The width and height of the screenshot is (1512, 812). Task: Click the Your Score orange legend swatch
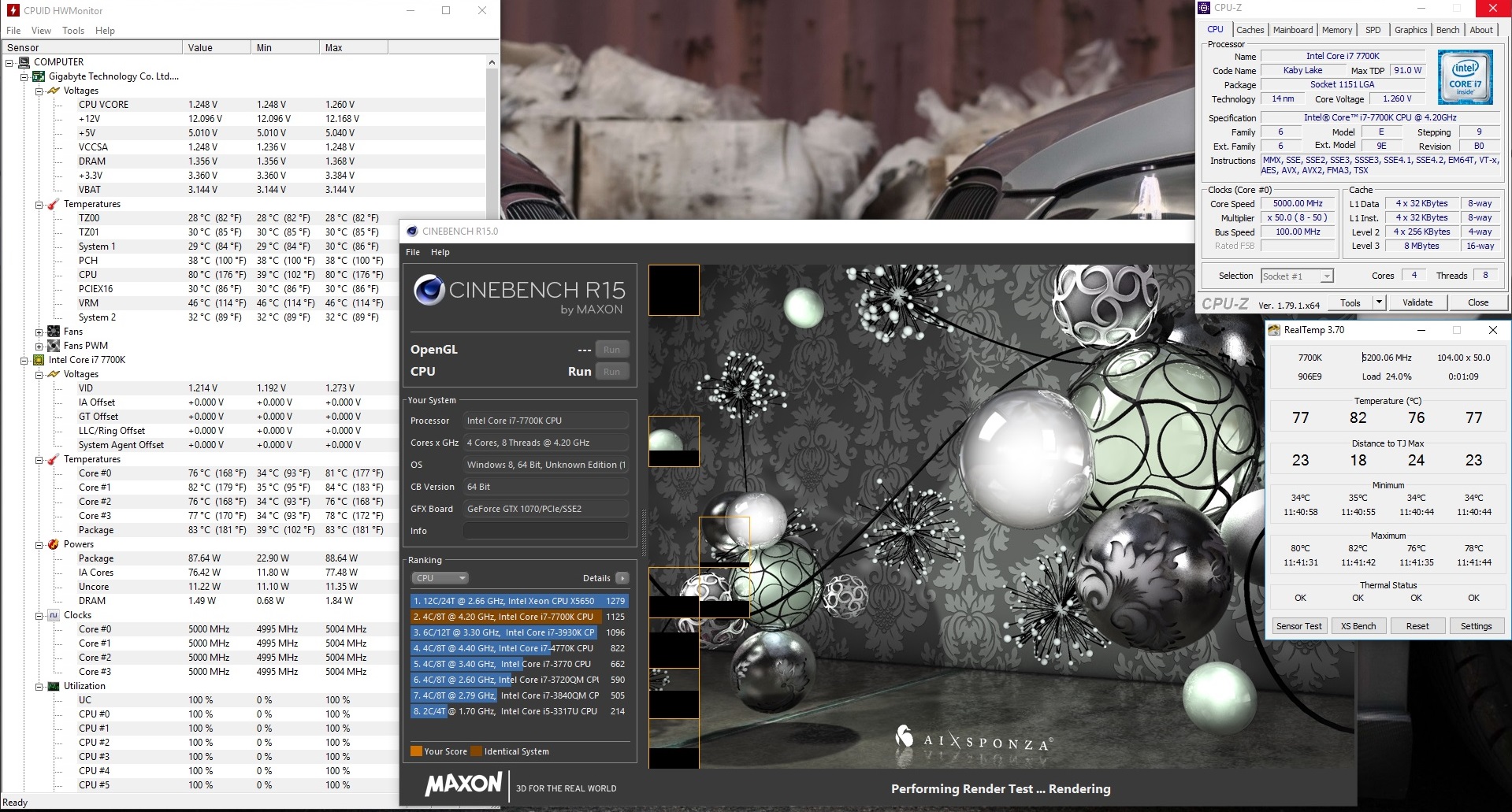click(416, 751)
